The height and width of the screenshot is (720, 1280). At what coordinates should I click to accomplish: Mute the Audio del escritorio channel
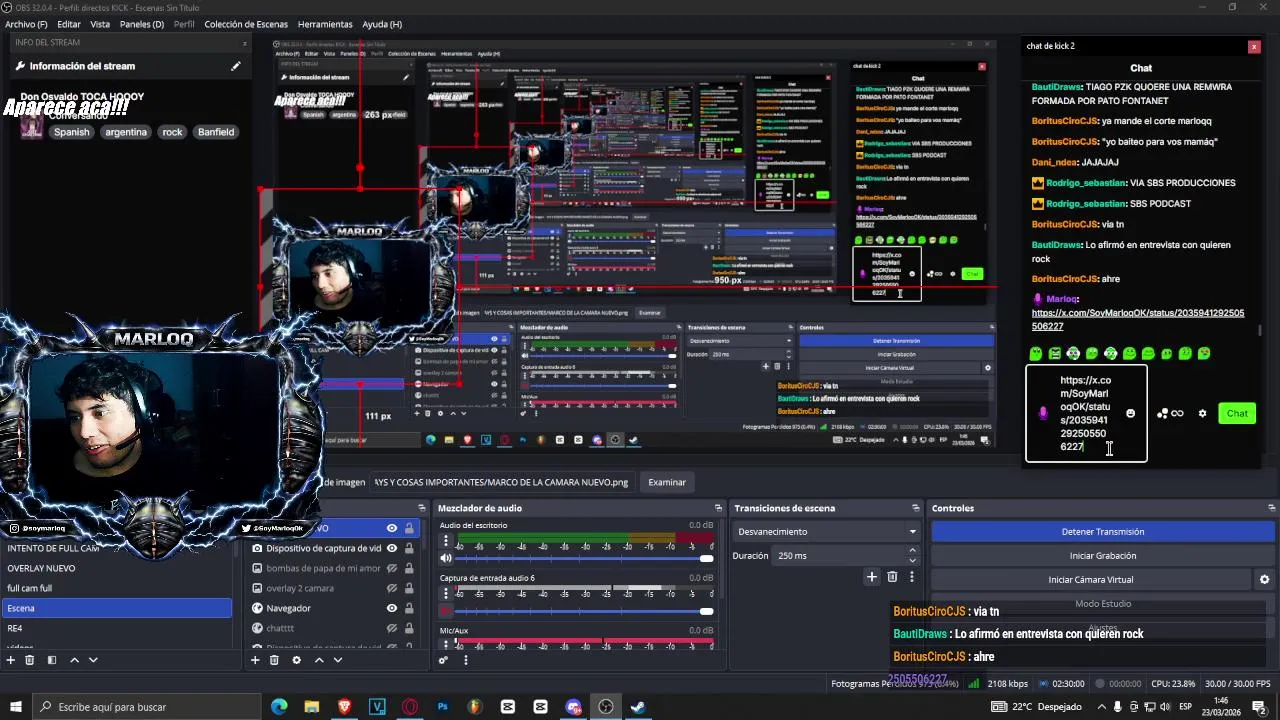(446, 558)
